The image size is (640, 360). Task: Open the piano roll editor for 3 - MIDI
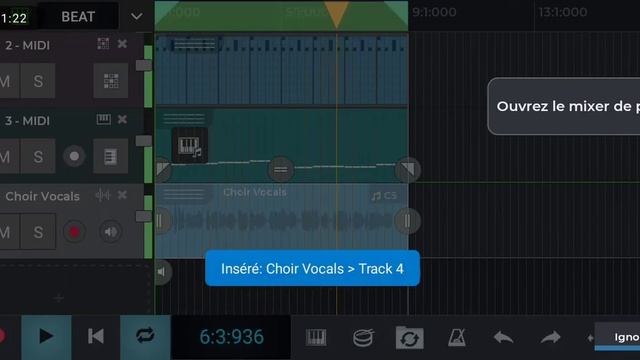[x=111, y=156]
